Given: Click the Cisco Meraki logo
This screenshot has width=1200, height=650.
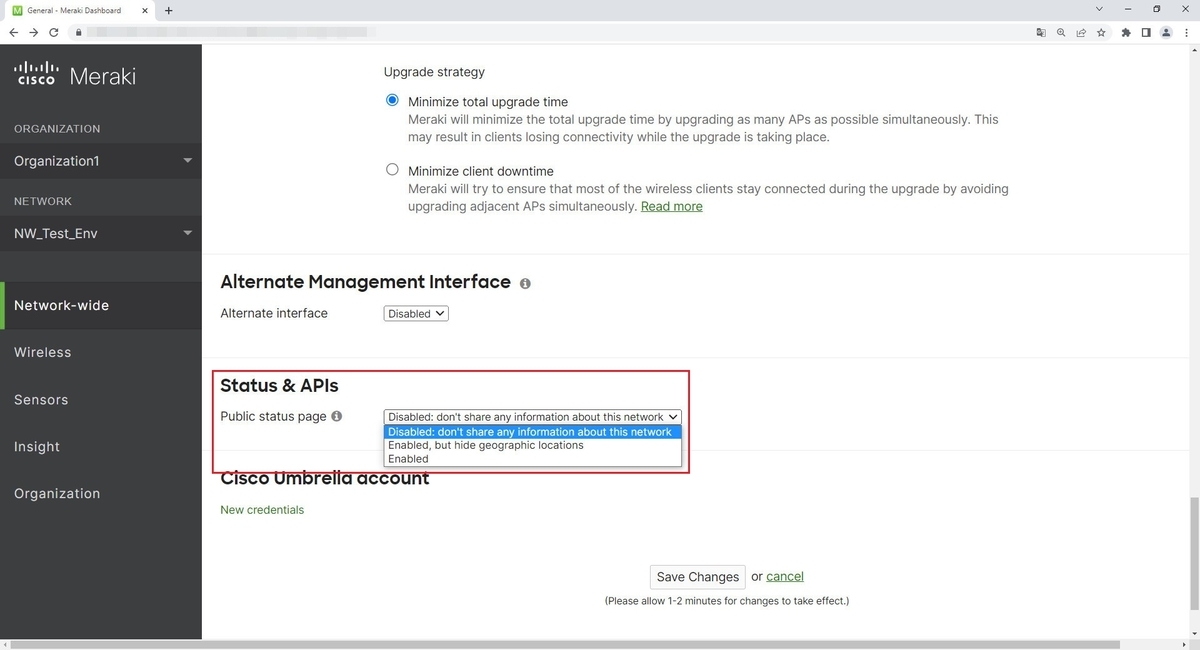Looking at the screenshot, I should 75,75.
